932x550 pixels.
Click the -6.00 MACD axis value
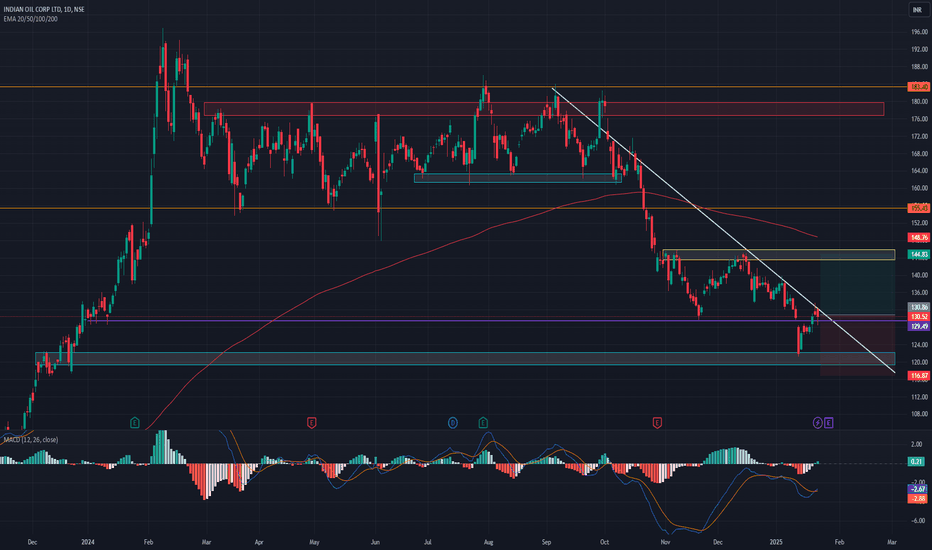tap(917, 520)
